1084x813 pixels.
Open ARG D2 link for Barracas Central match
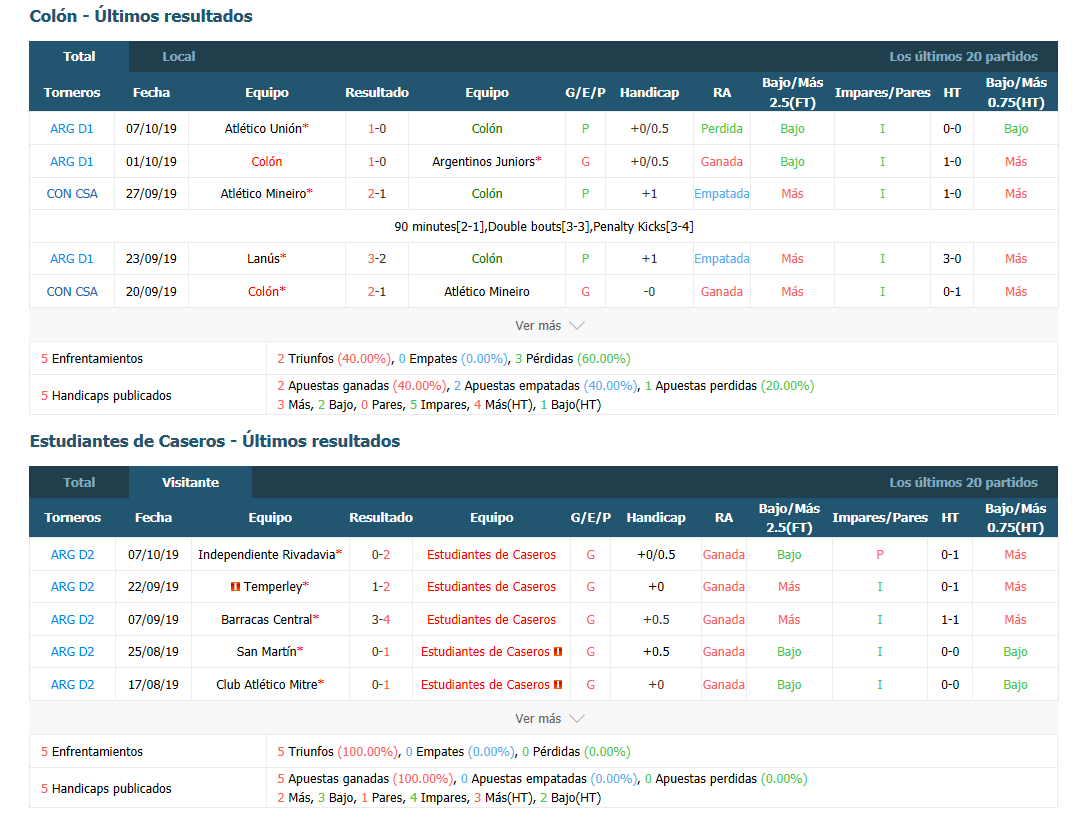tap(73, 619)
